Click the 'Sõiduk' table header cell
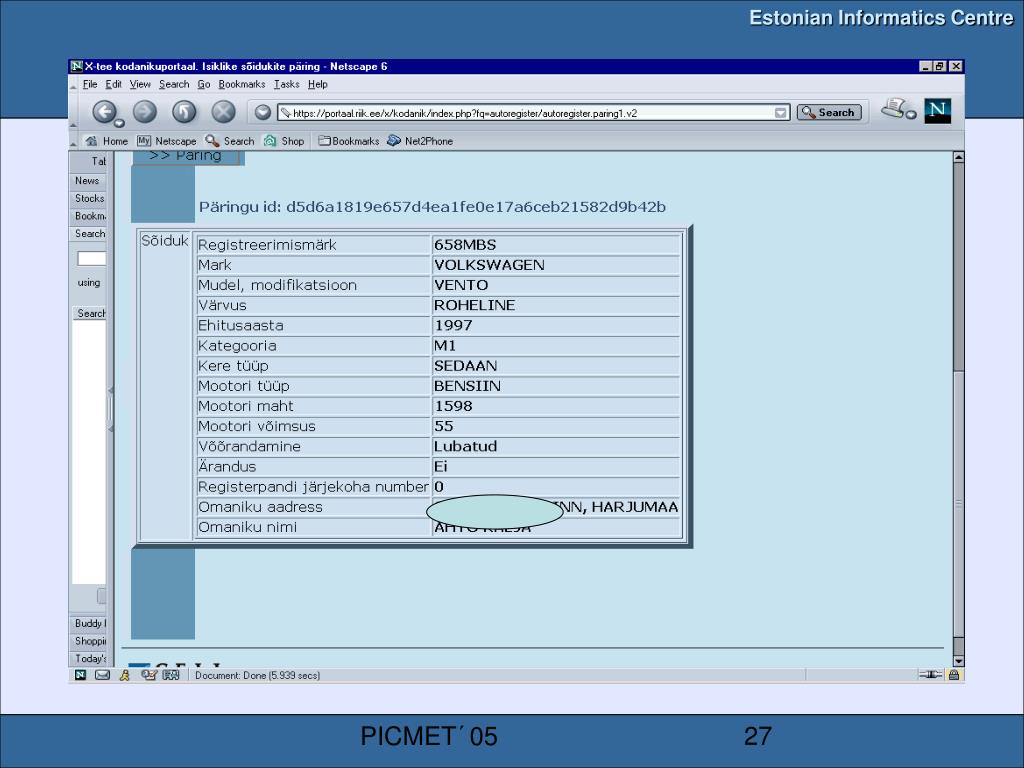This screenshot has width=1024, height=768. (x=165, y=385)
